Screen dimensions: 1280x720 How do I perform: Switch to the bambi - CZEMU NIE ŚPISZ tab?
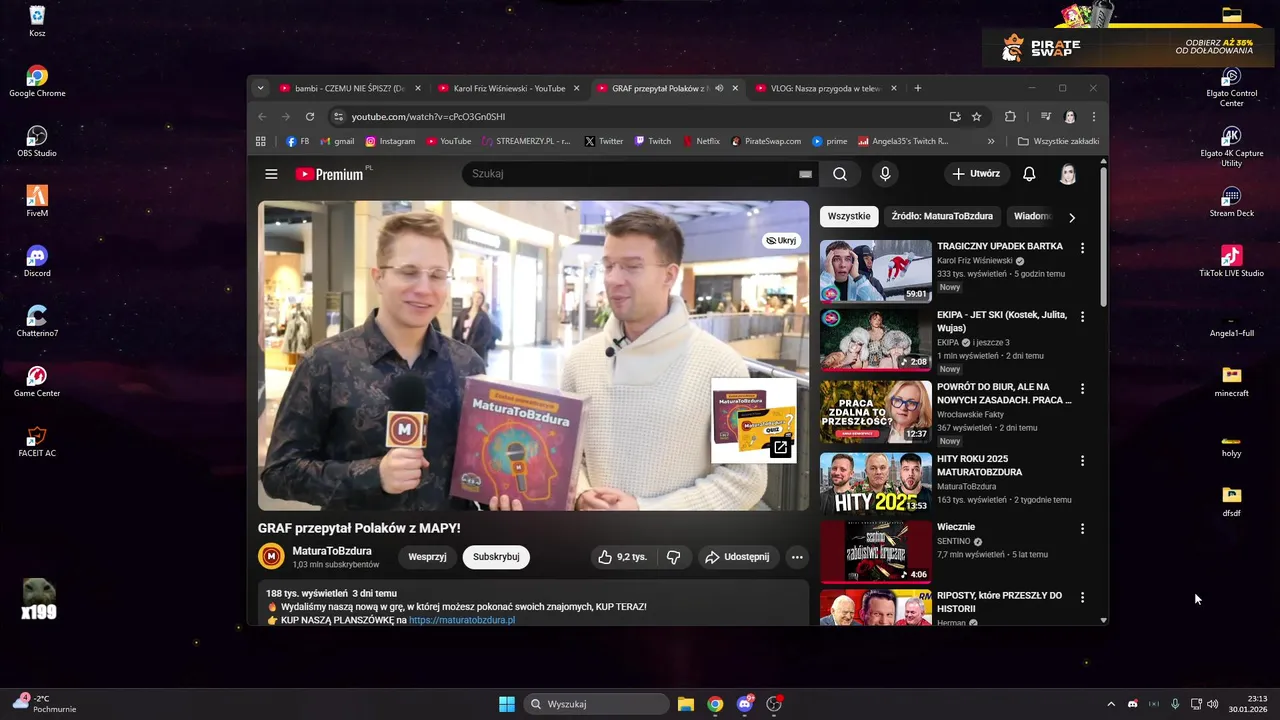pos(350,88)
